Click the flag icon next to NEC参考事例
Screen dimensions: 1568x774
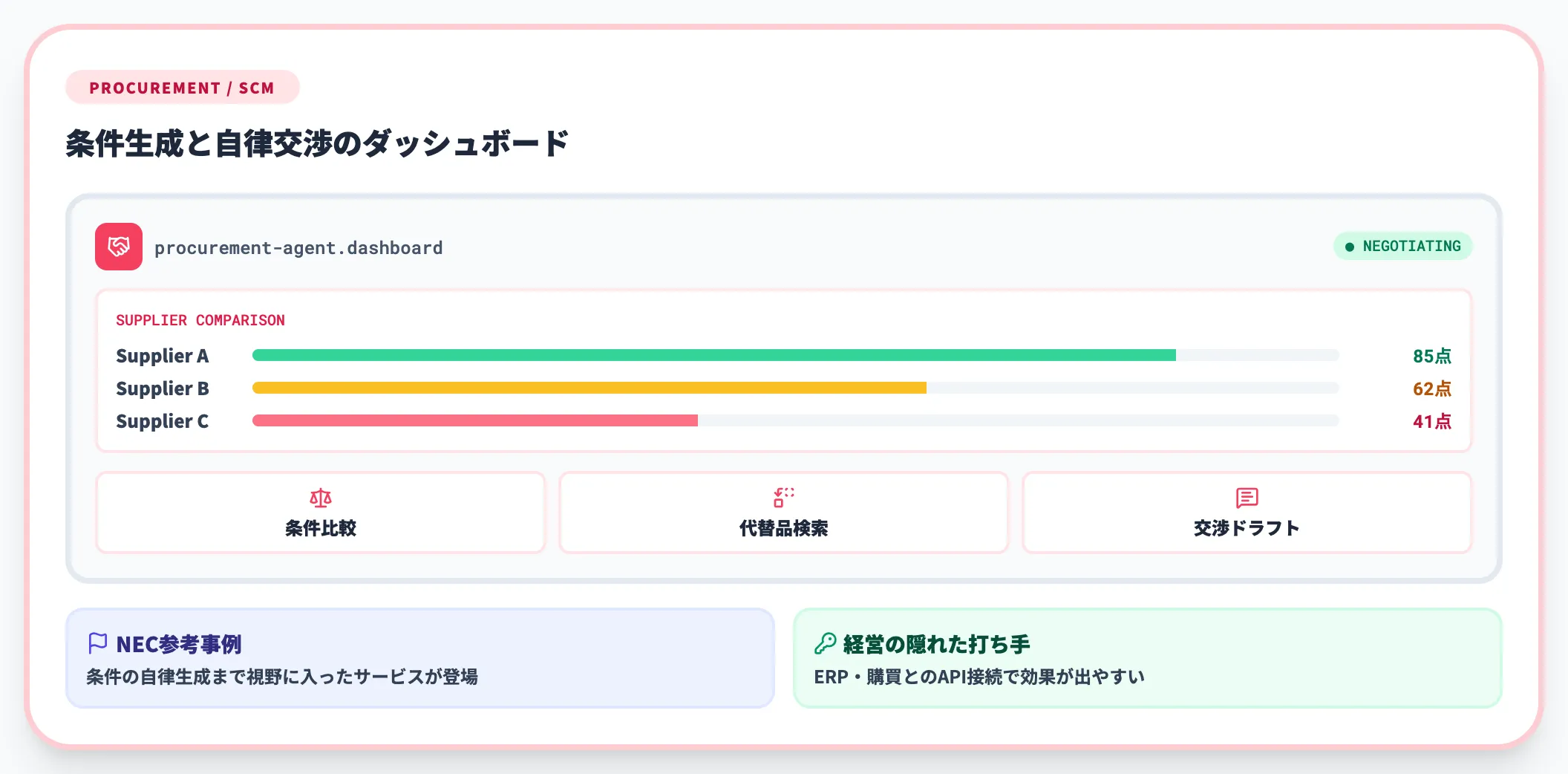click(97, 643)
